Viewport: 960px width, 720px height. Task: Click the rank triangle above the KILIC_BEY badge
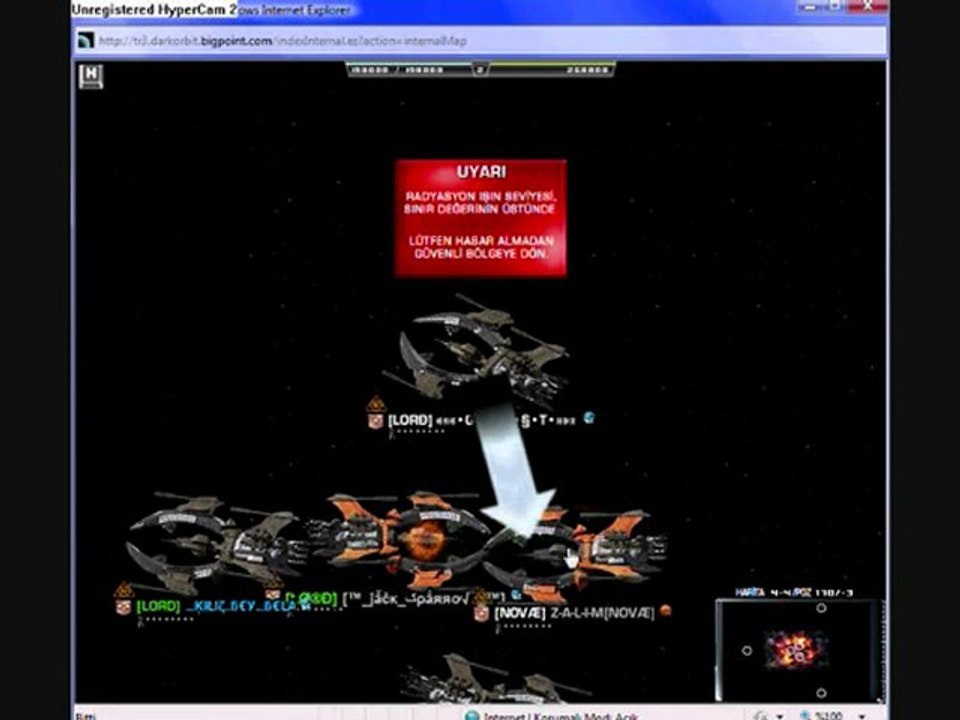(124, 590)
